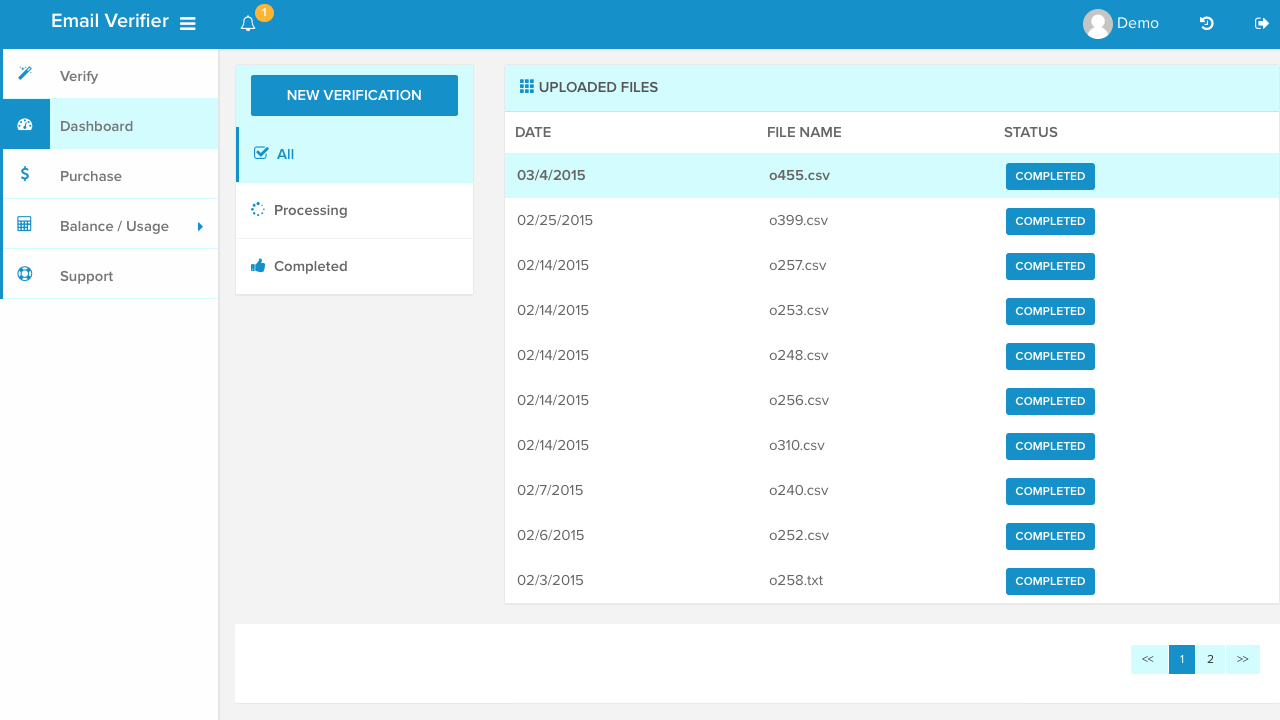The height and width of the screenshot is (720, 1280).
Task: Click the logout icon
Action: [1261, 22]
